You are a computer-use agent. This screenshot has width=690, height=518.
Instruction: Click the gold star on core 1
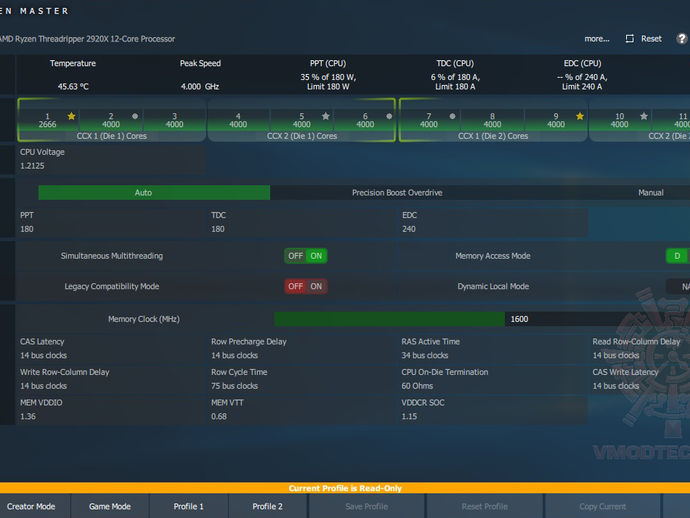point(71,116)
